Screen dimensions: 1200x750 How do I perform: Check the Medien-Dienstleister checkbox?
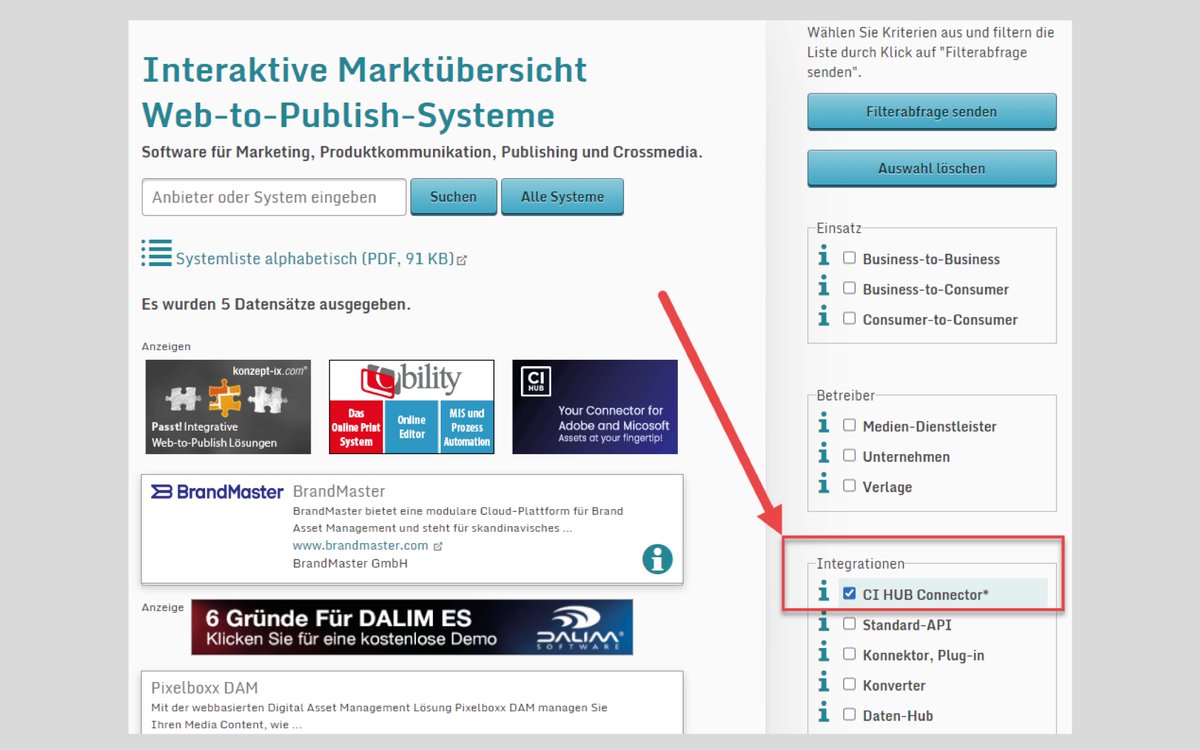849,425
